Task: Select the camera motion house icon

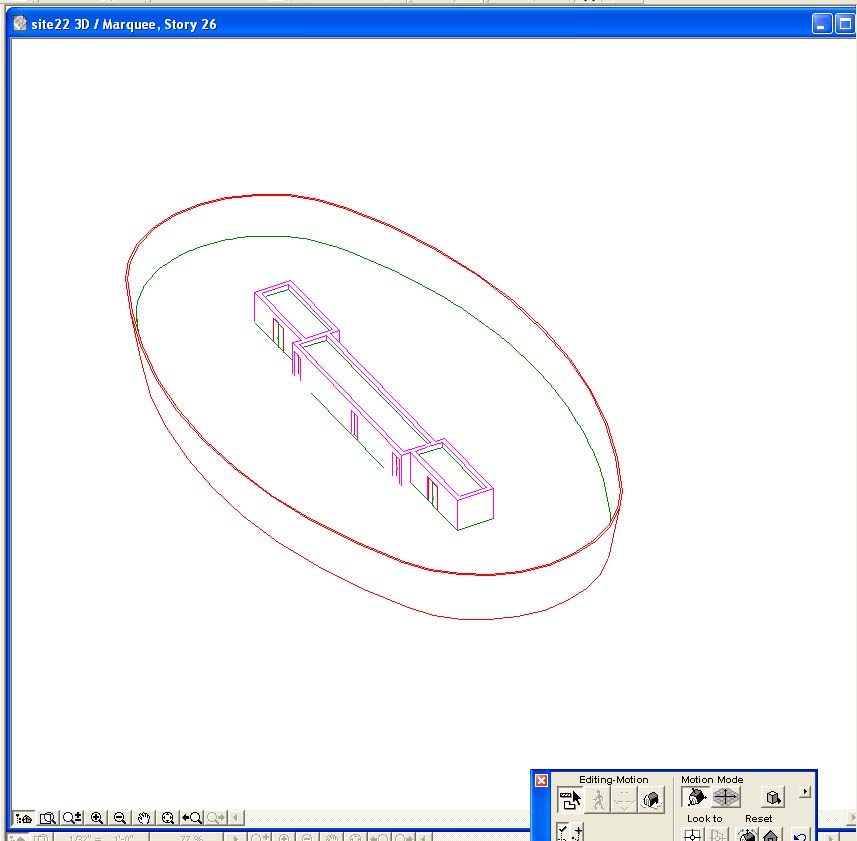Action: click(x=696, y=797)
